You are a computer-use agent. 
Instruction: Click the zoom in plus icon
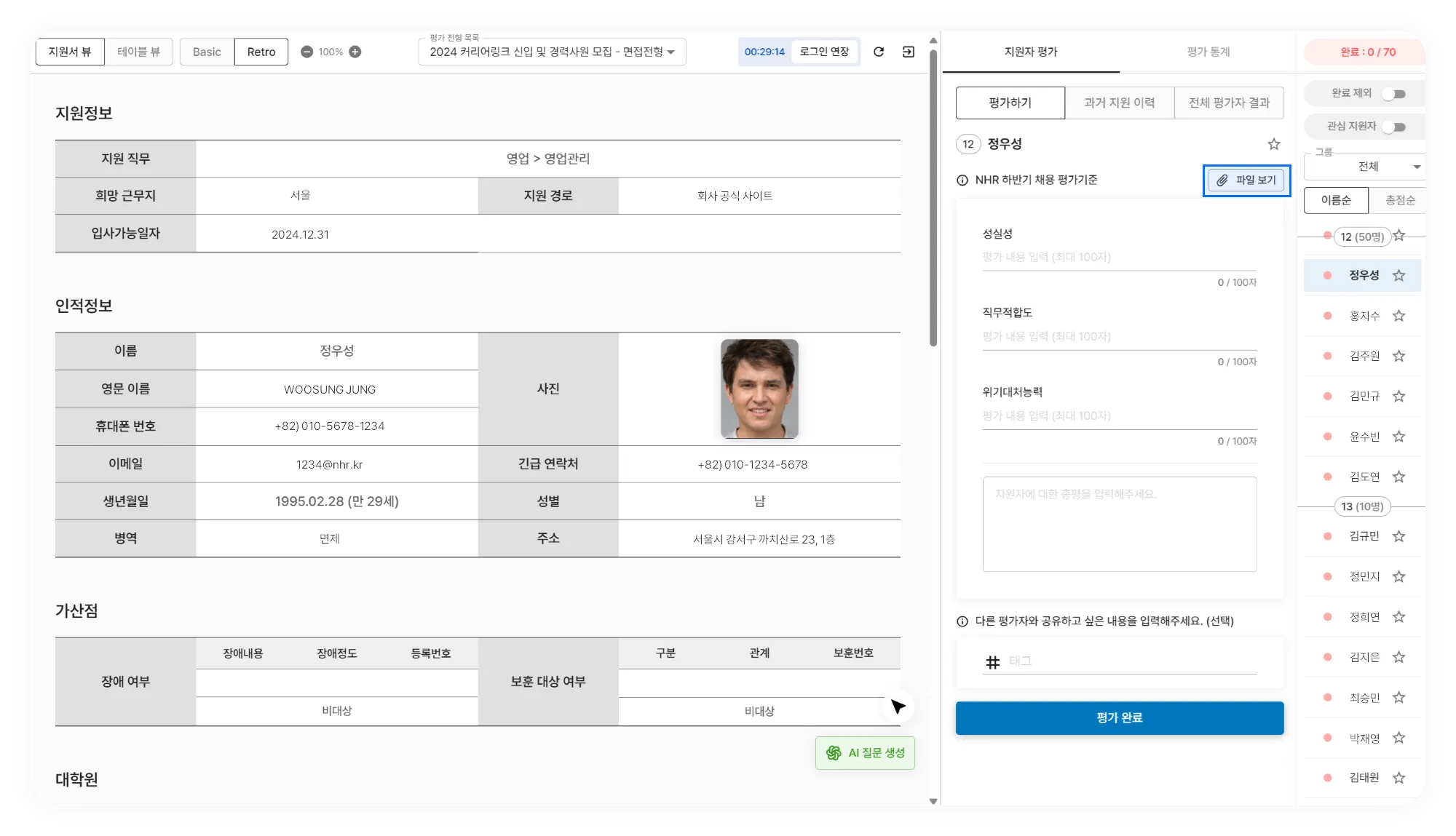pyautogui.click(x=355, y=52)
